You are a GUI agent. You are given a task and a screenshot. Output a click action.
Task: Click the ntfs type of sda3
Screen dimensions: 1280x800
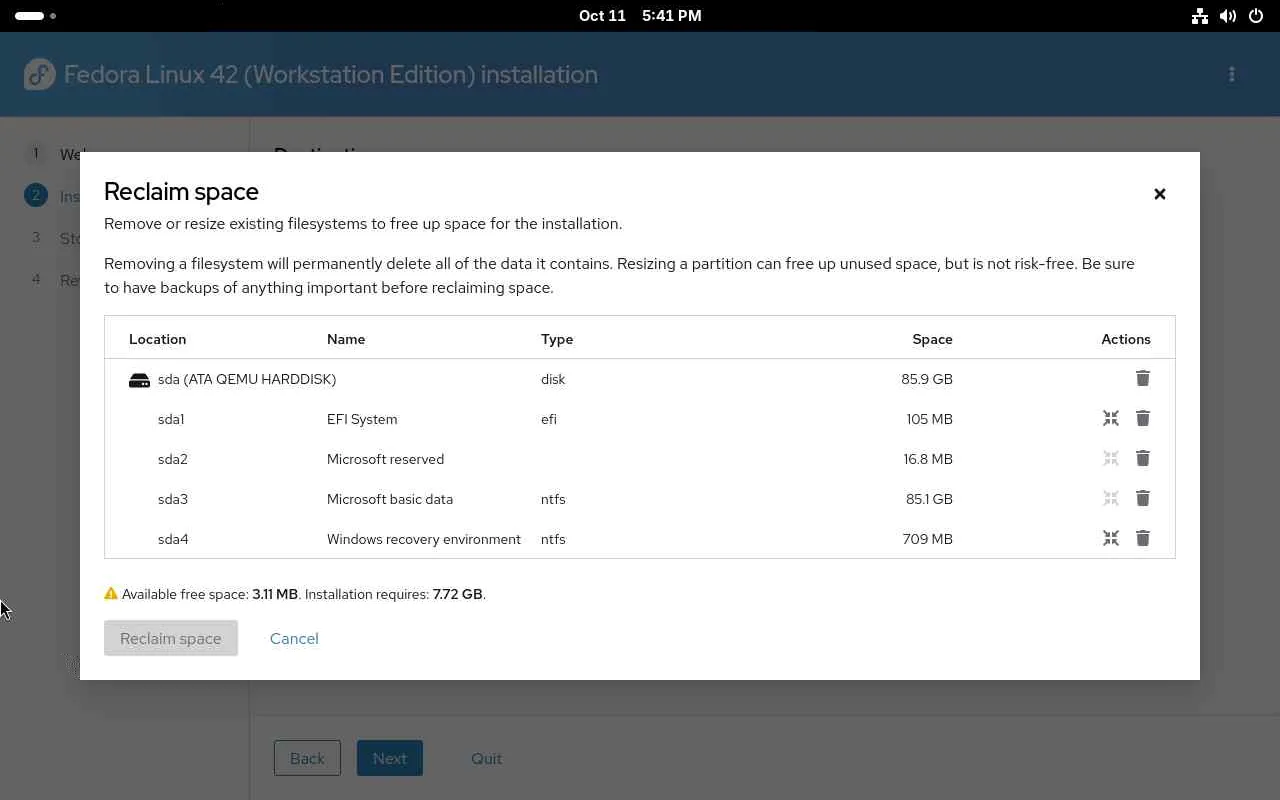(x=553, y=499)
